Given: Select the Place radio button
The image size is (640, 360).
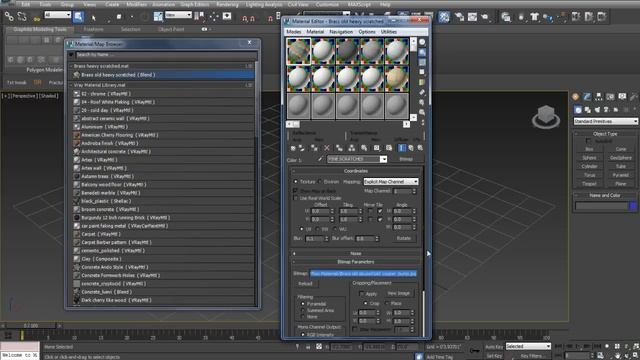Looking at the screenshot, I should click(x=387, y=303).
